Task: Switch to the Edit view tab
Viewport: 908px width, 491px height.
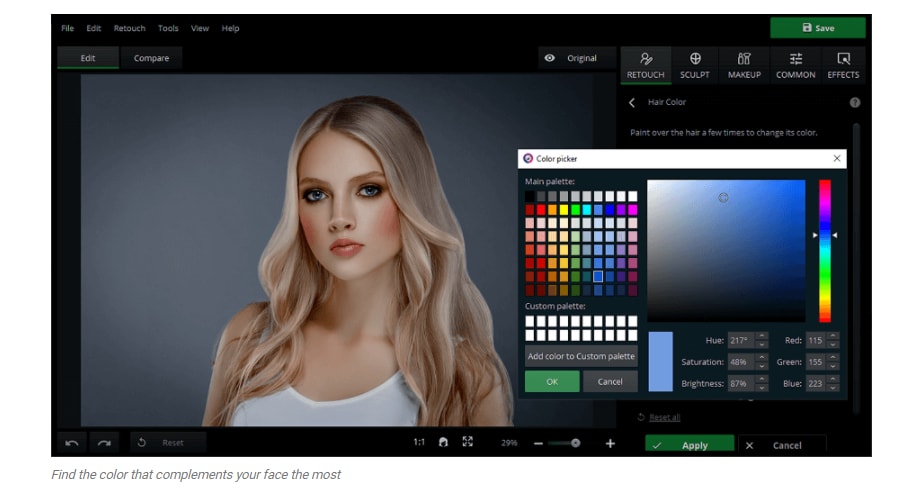Action: click(x=88, y=58)
